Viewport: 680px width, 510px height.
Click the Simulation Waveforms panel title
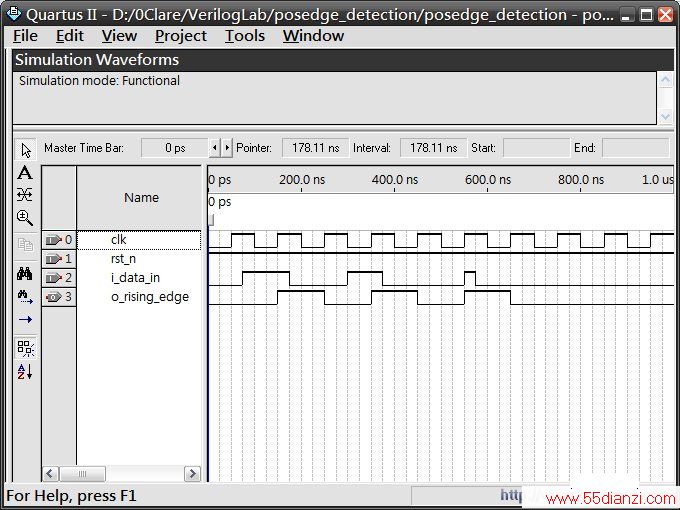[x=97, y=60]
